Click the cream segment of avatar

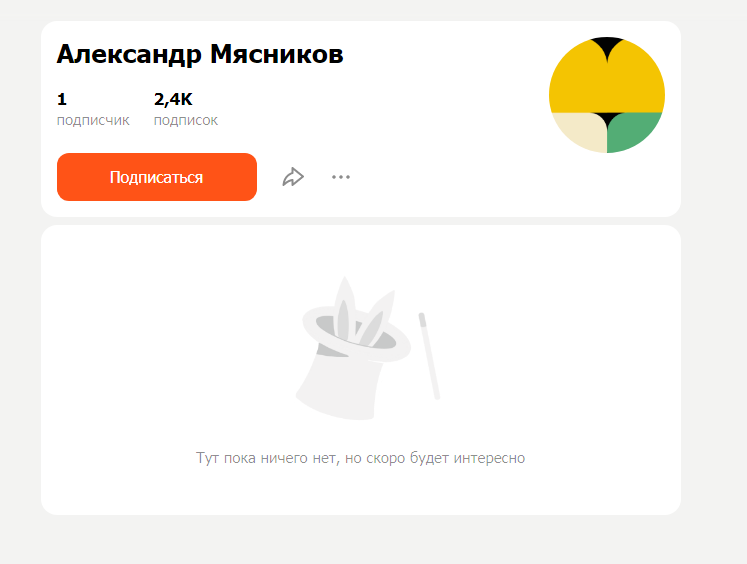coord(582,131)
